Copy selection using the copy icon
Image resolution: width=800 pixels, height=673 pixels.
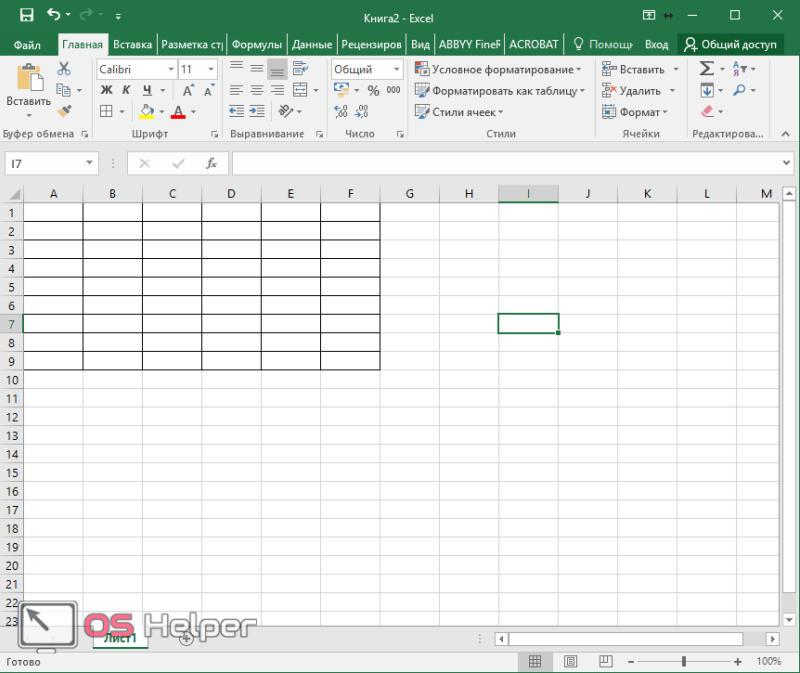63,90
